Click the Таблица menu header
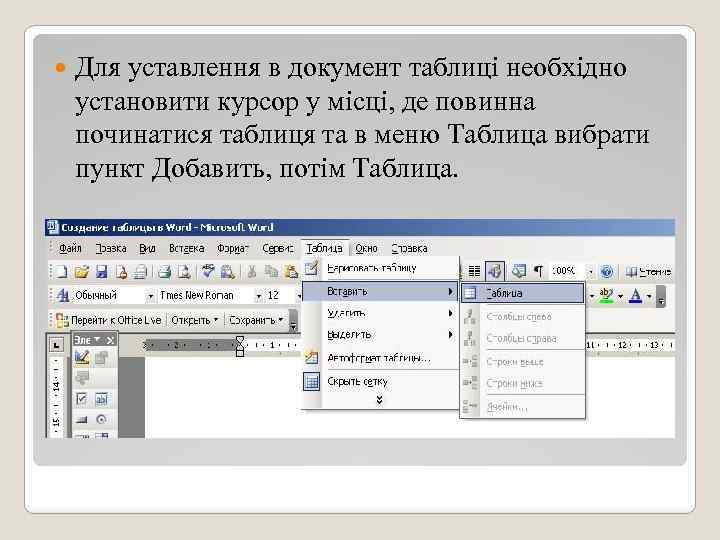The image size is (720, 540). pyautogui.click(x=324, y=248)
